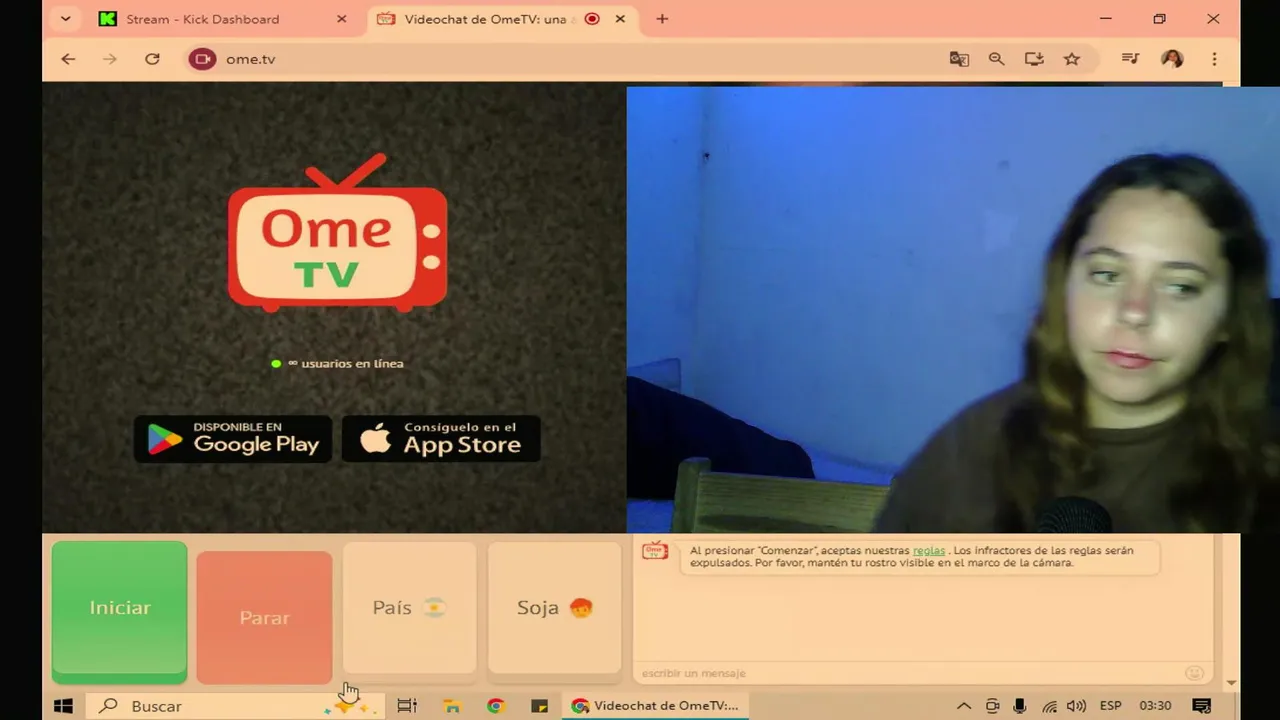Switch the ESP input language

coord(1110,706)
